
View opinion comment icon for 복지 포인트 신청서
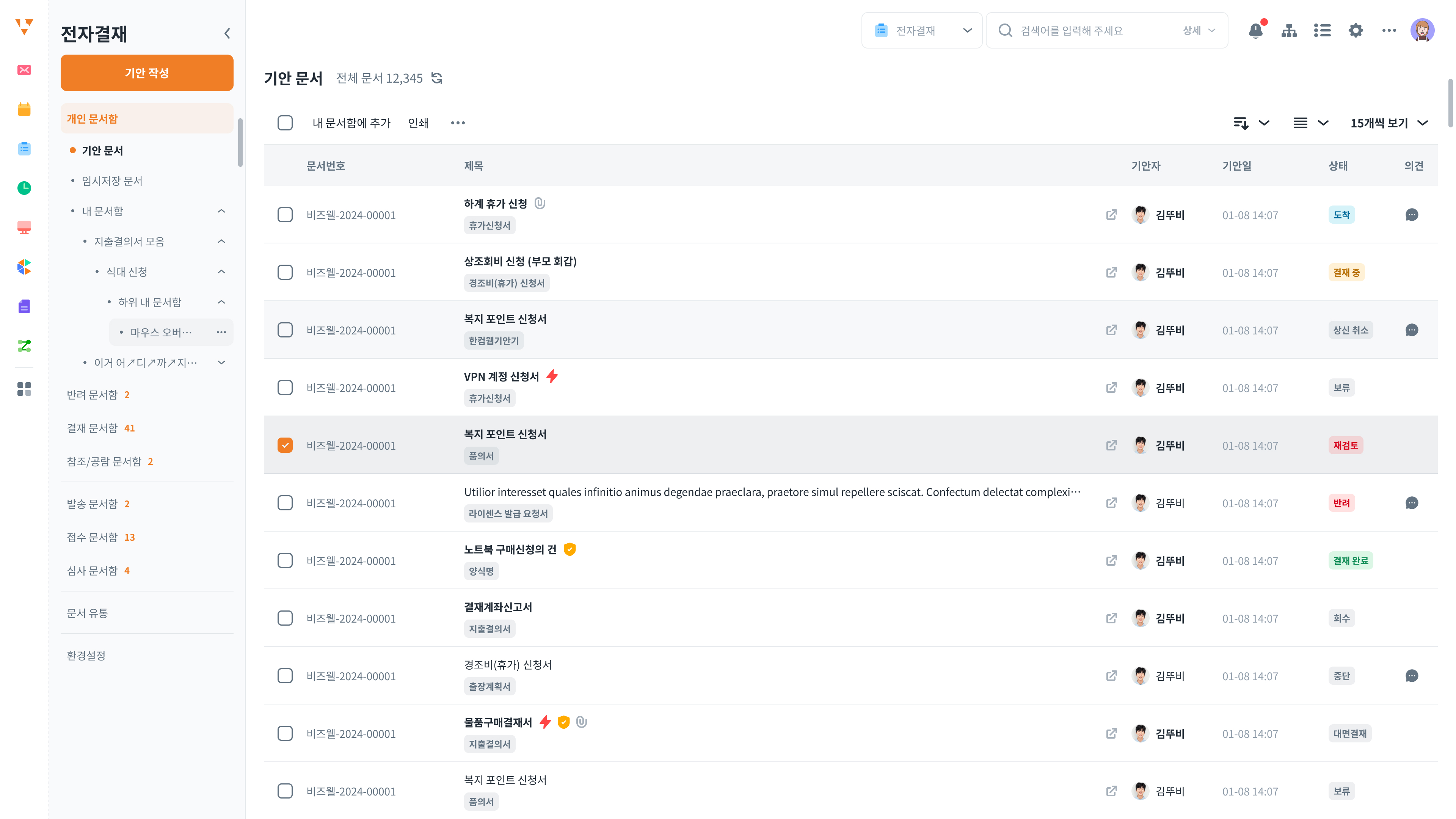click(x=1411, y=330)
